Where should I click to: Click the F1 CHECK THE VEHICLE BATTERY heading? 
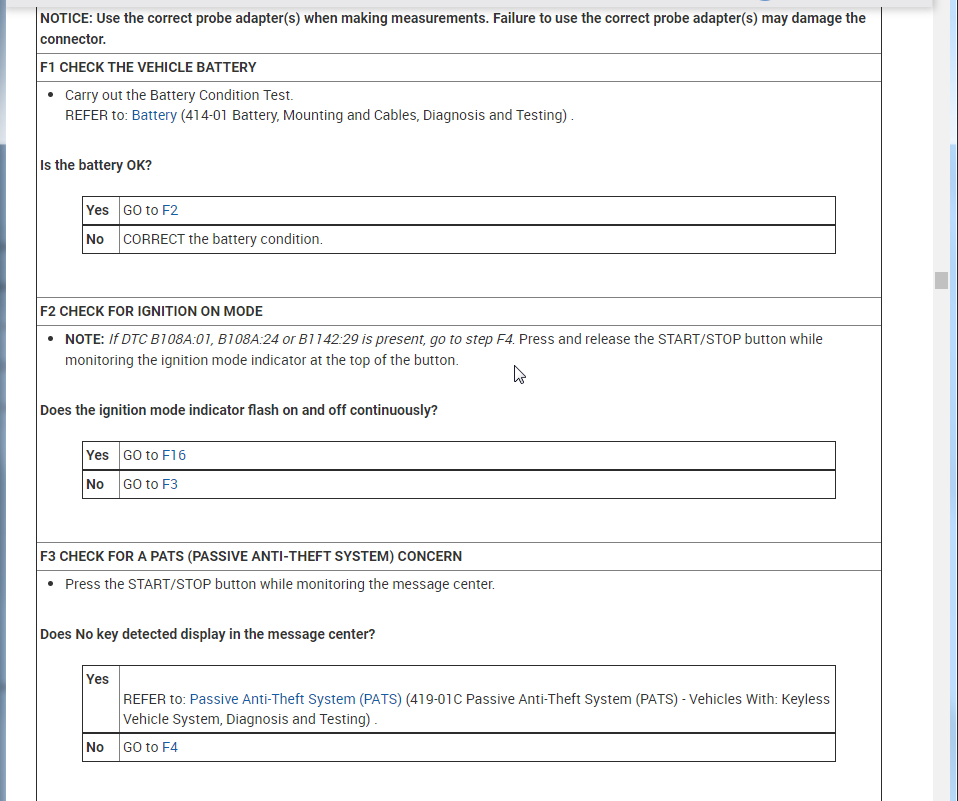coord(148,67)
